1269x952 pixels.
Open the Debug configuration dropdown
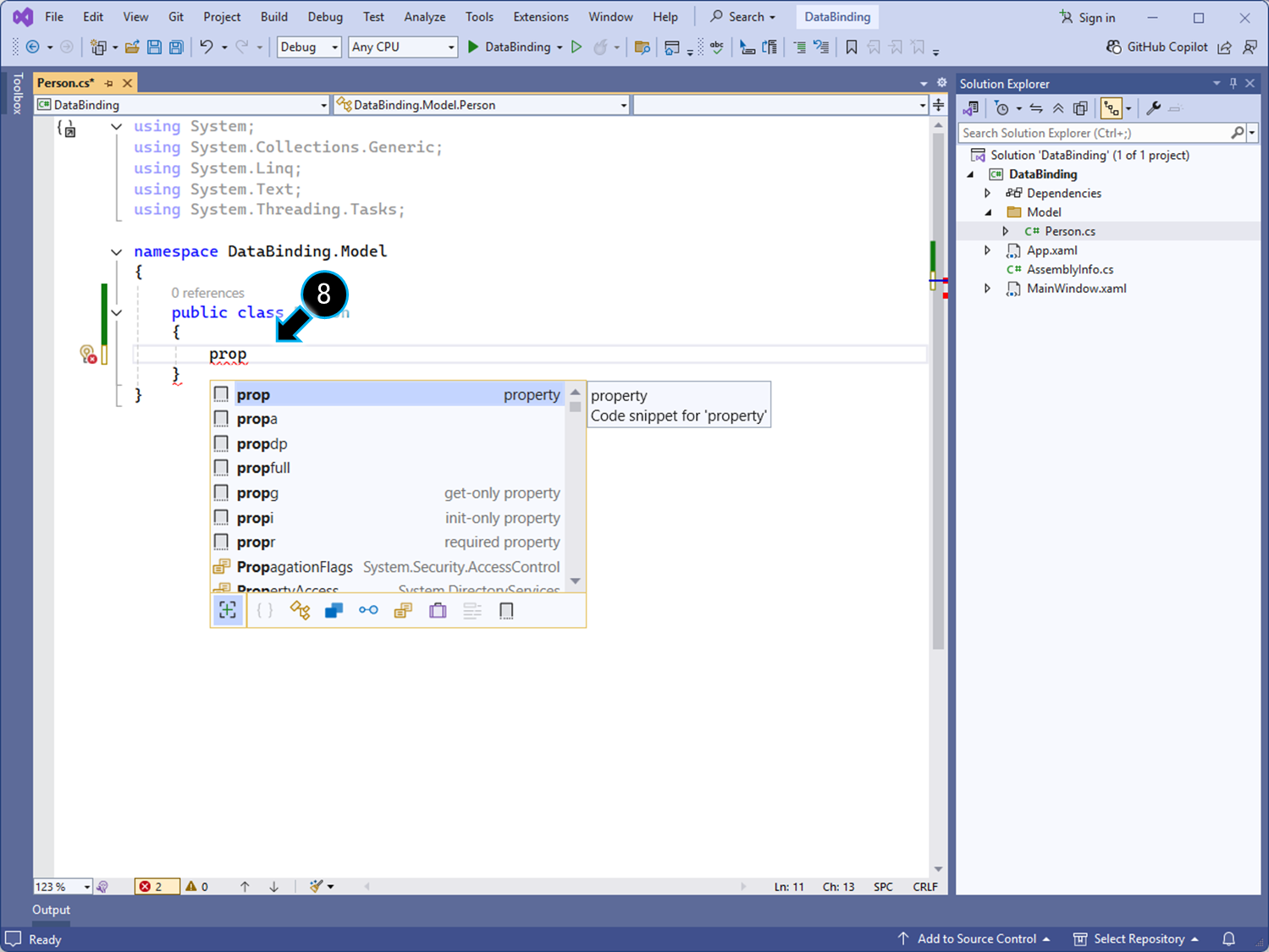(x=309, y=47)
